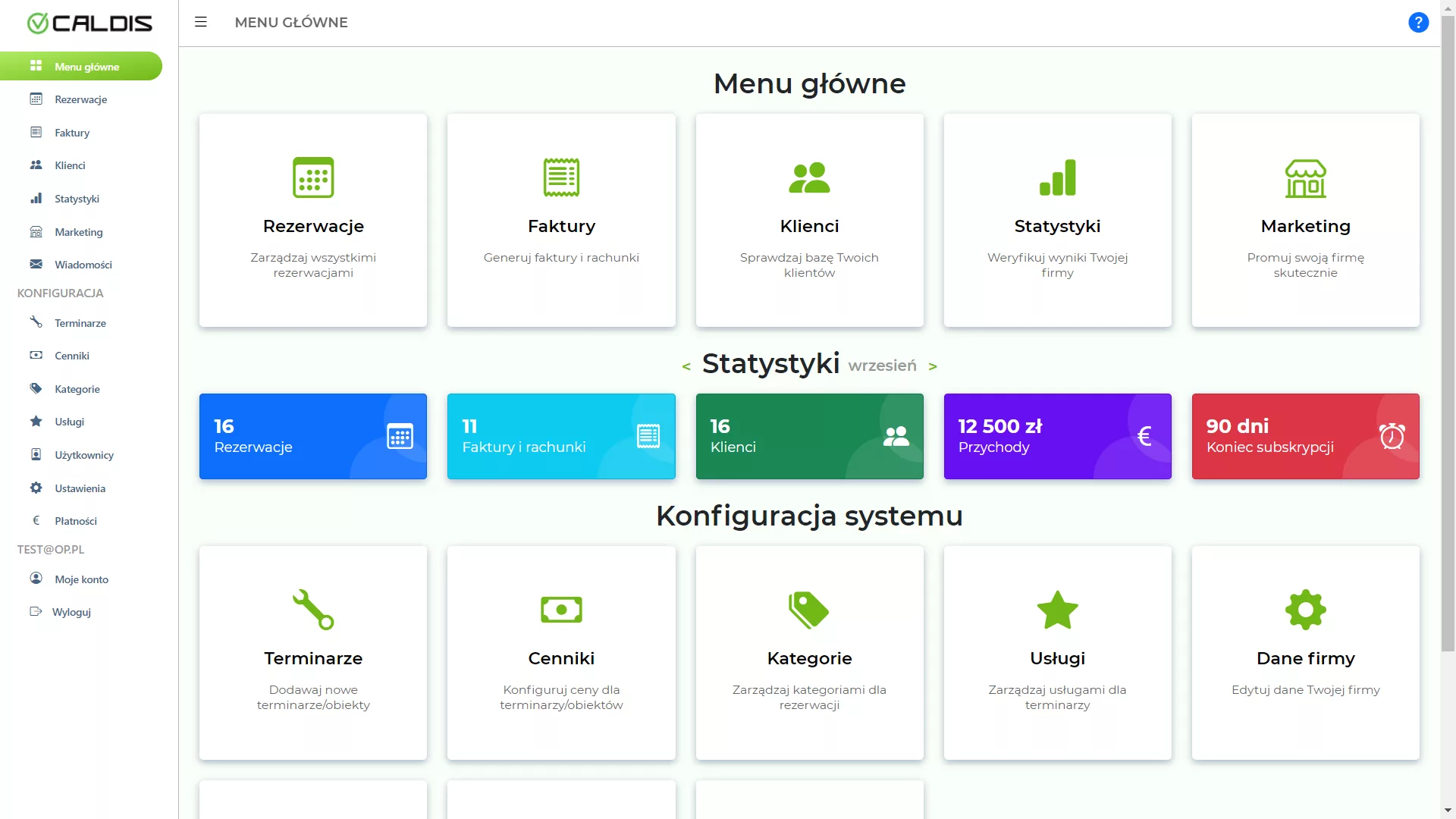Open Kategorie in sidebar
Image resolution: width=1456 pixels, height=819 pixels.
pos(77,389)
